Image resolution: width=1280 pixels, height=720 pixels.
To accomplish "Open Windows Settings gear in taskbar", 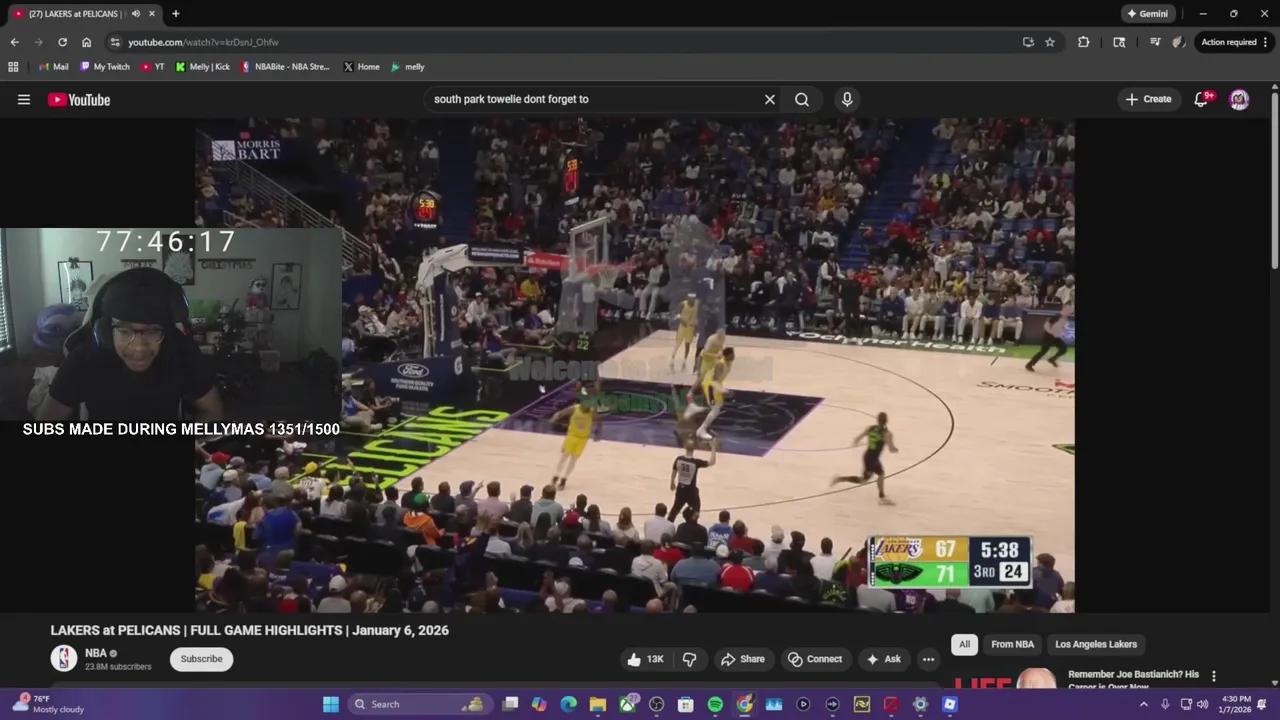I will click(x=920, y=704).
